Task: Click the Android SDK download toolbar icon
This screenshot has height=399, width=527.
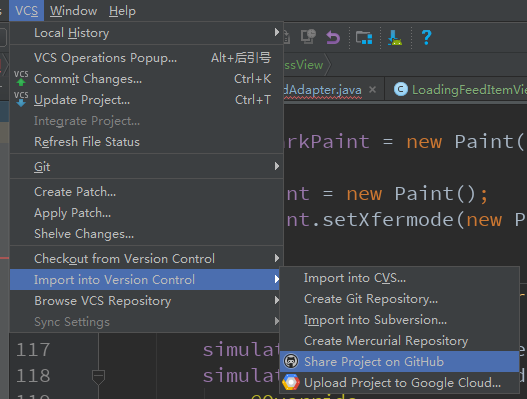Action: click(395, 37)
